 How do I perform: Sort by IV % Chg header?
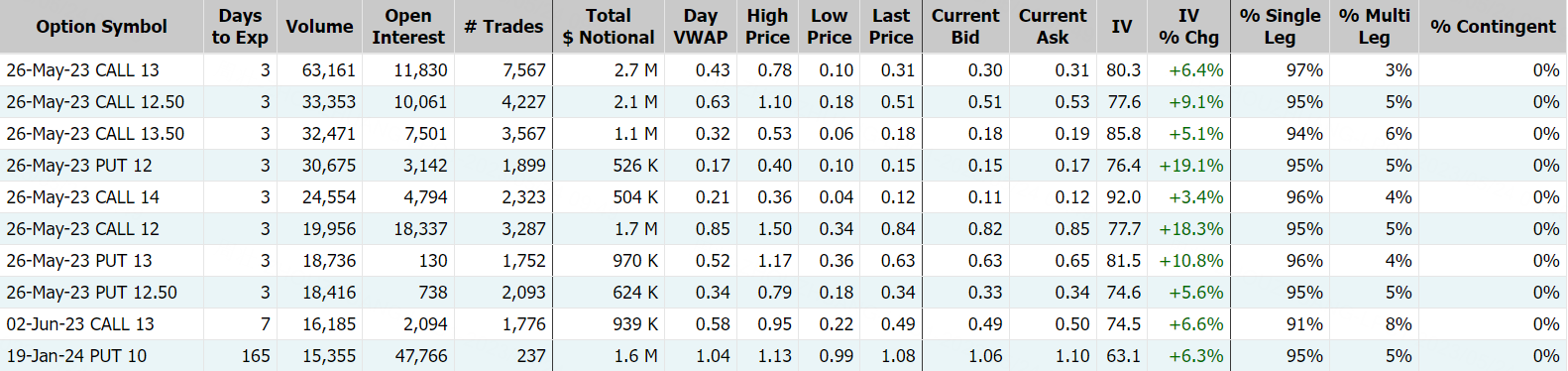1188,27
